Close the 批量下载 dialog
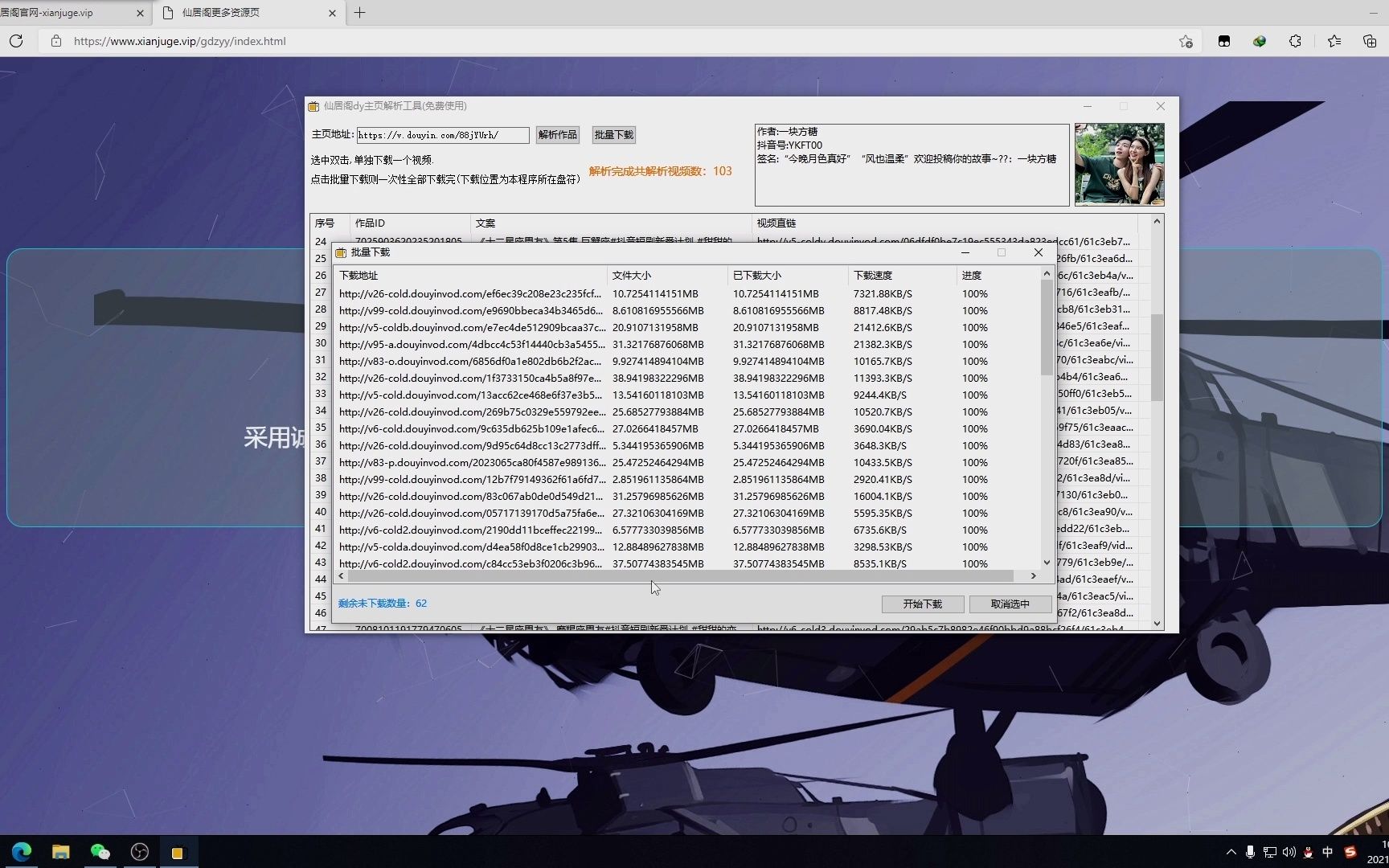The image size is (1389, 868). (1038, 252)
